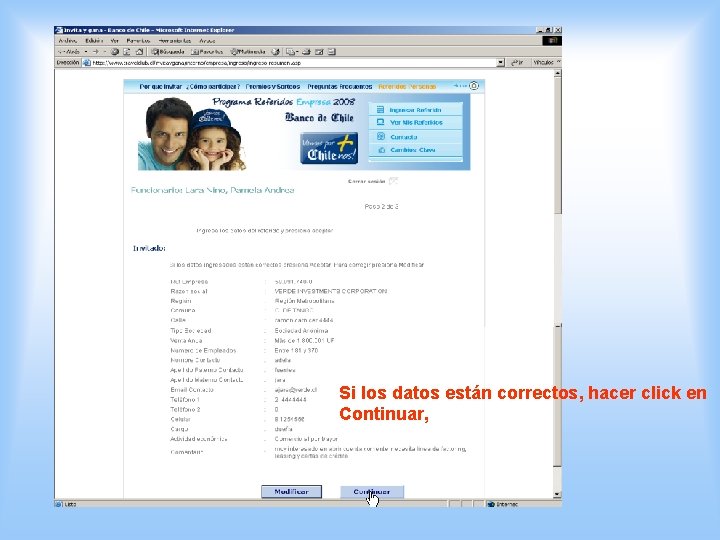Click the Ingresar Referido list icon
This screenshot has height=540, width=720.
[x=380, y=110]
